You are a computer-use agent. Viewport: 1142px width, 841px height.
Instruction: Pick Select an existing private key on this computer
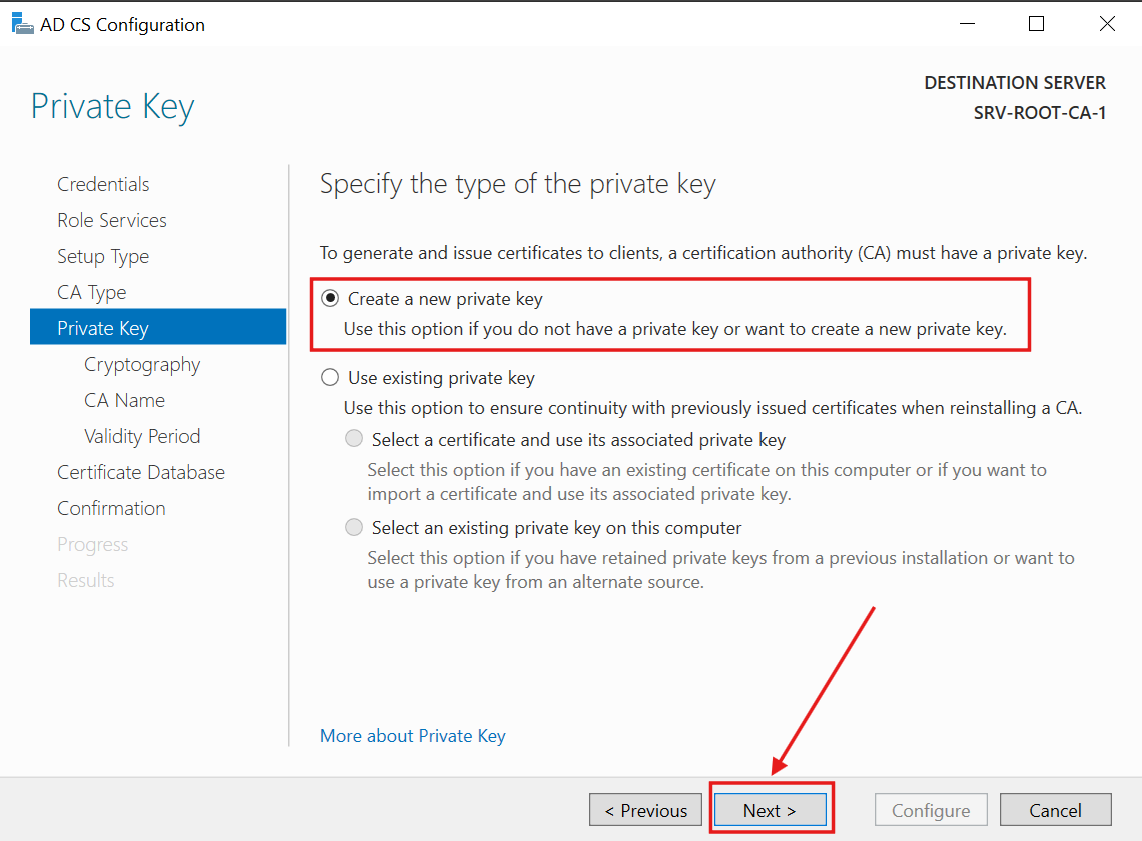pos(353,527)
